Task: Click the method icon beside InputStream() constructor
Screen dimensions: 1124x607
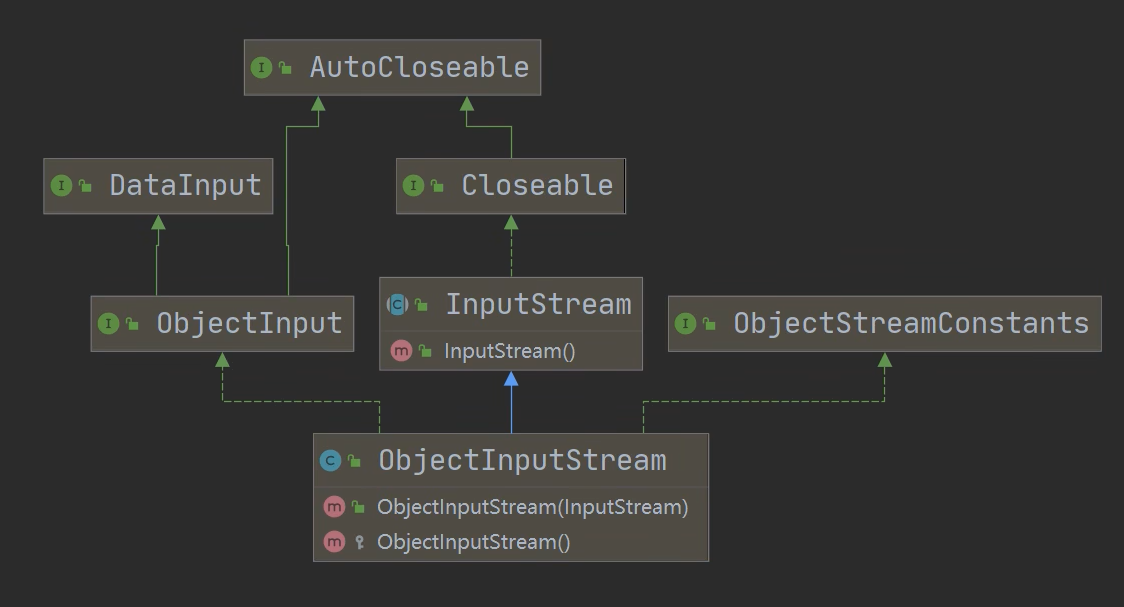Action: pos(401,351)
